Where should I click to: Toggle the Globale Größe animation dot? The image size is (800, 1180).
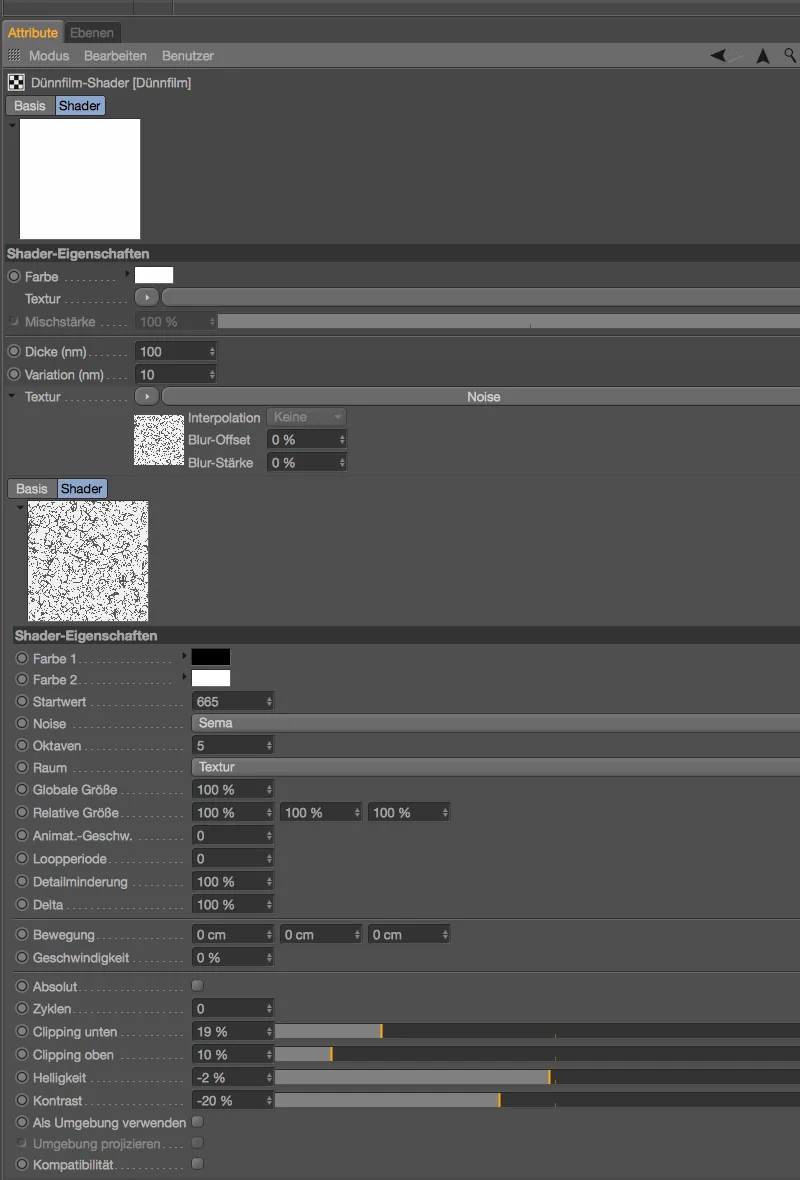click(x=22, y=789)
